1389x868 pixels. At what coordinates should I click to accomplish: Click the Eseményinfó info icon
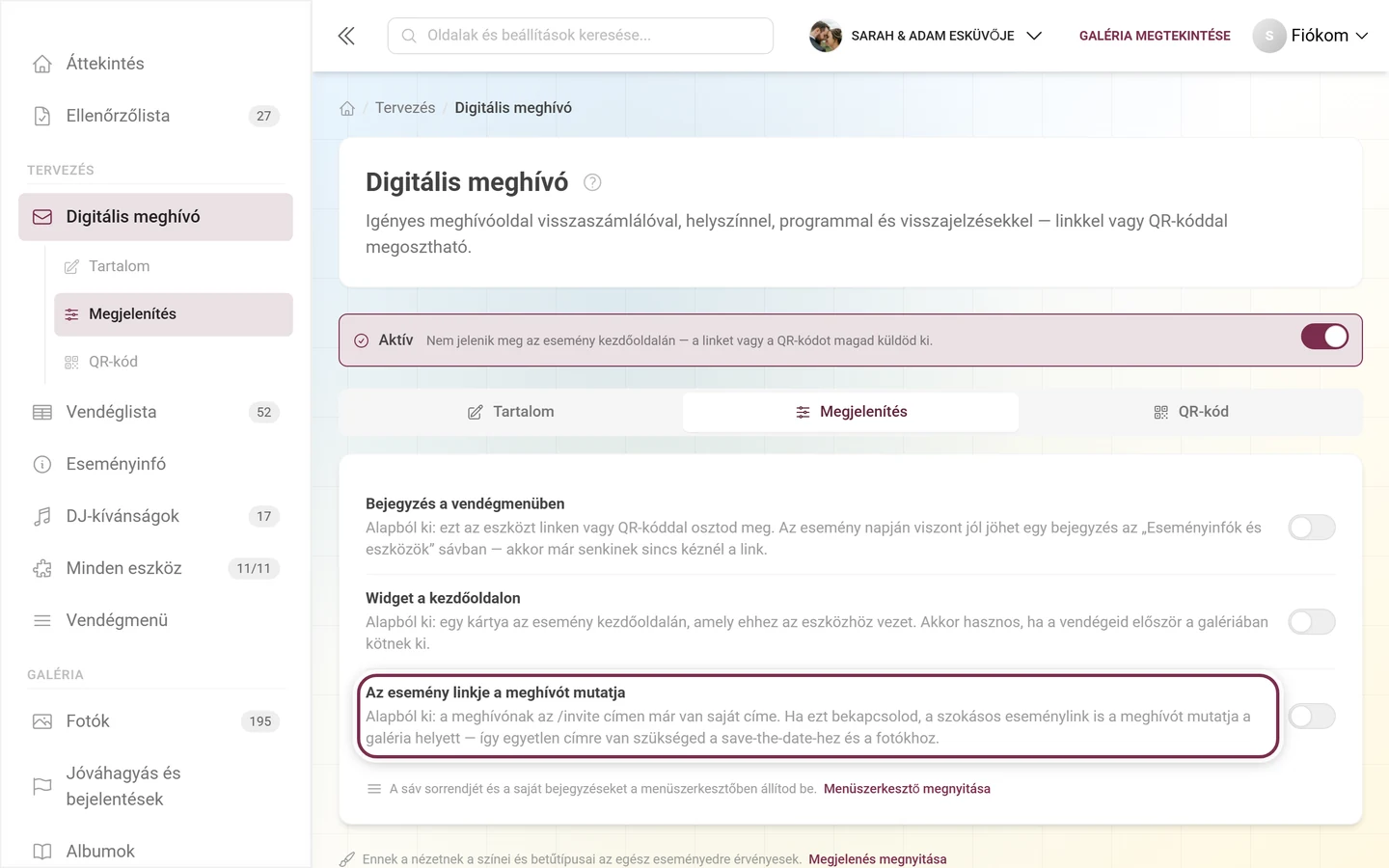pyautogui.click(x=42, y=464)
